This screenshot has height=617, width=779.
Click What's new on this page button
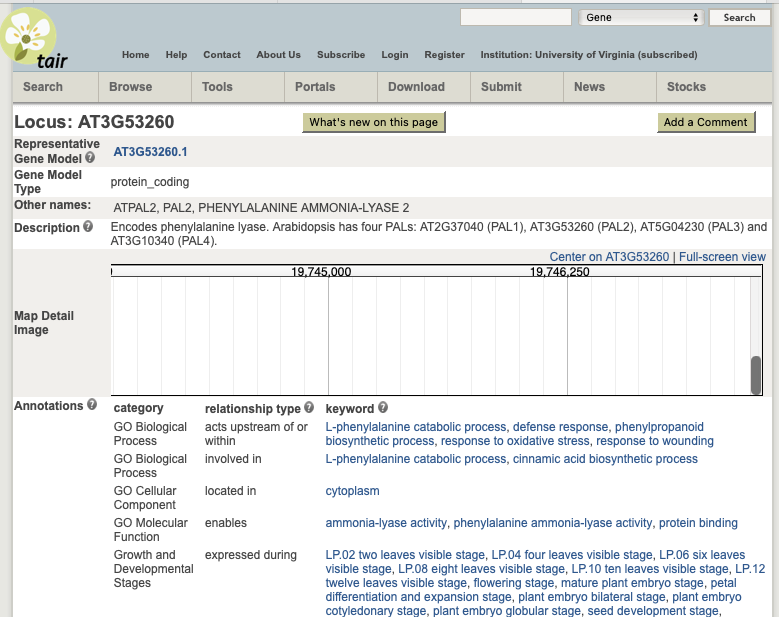(373, 122)
